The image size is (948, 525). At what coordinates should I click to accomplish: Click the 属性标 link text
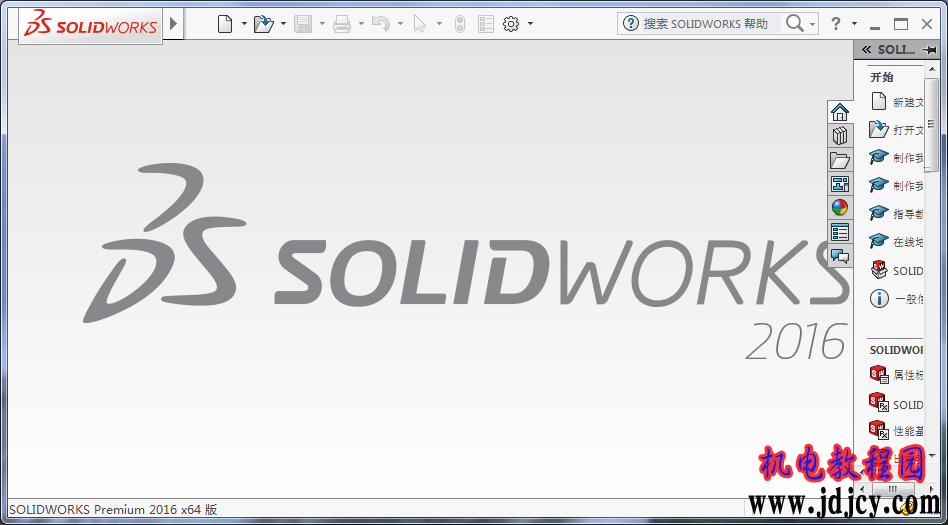click(x=908, y=375)
